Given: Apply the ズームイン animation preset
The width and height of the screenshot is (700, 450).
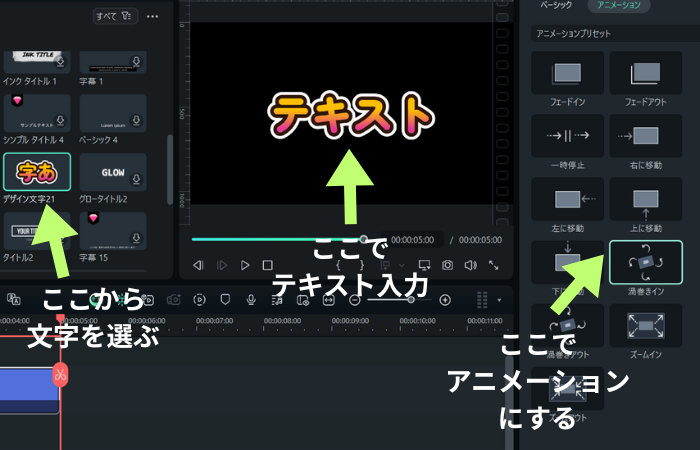Looking at the screenshot, I should (646, 325).
